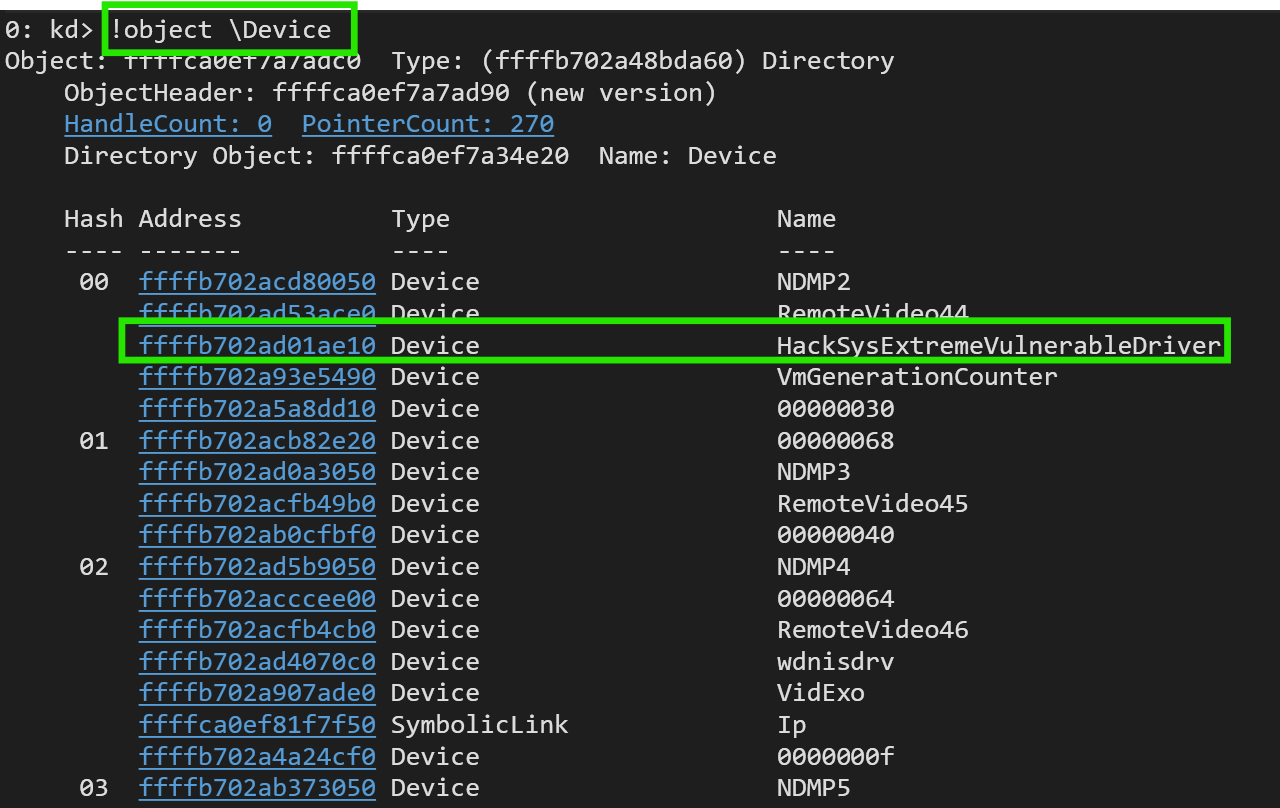Open address link for NDMP2 device
The image size is (1280, 808).
point(257,282)
